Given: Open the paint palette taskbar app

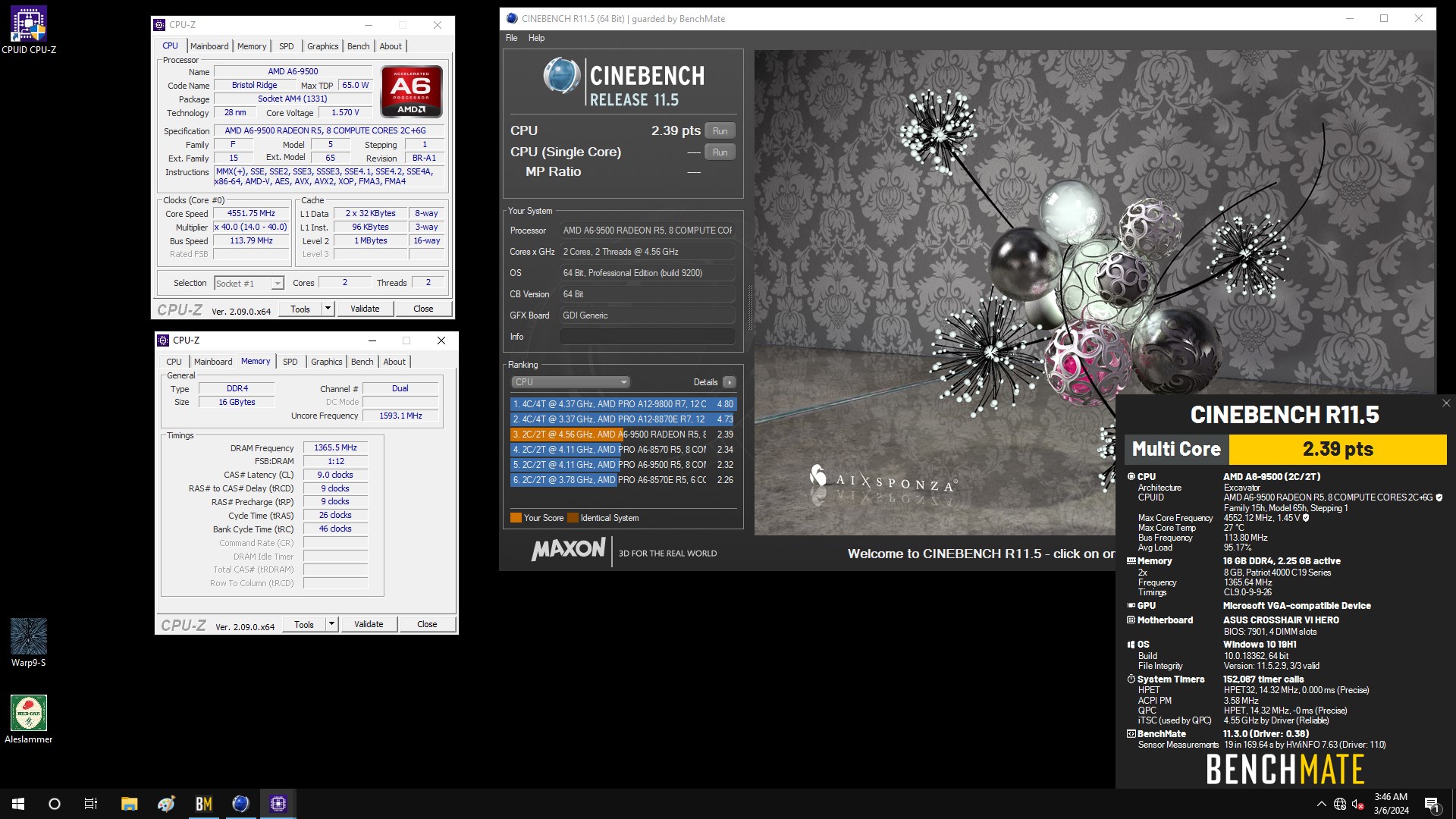Looking at the screenshot, I should [x=167, y=804].
